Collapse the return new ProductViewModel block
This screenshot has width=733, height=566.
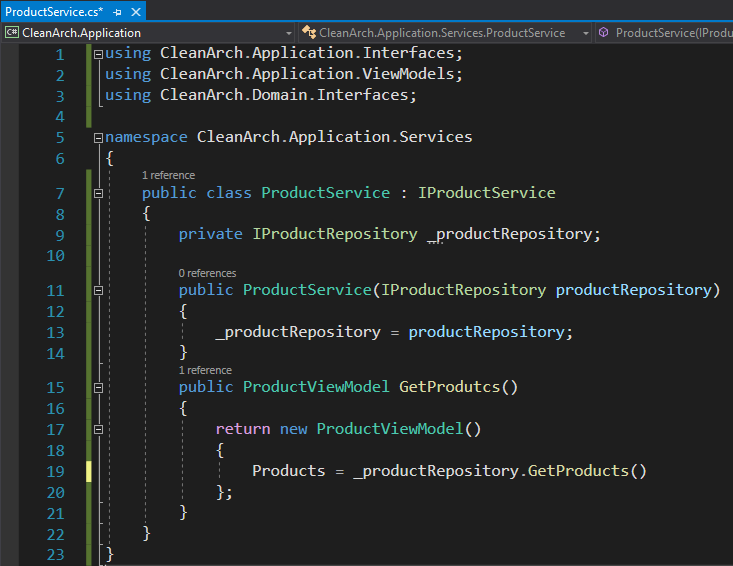[x=98, y=429]
